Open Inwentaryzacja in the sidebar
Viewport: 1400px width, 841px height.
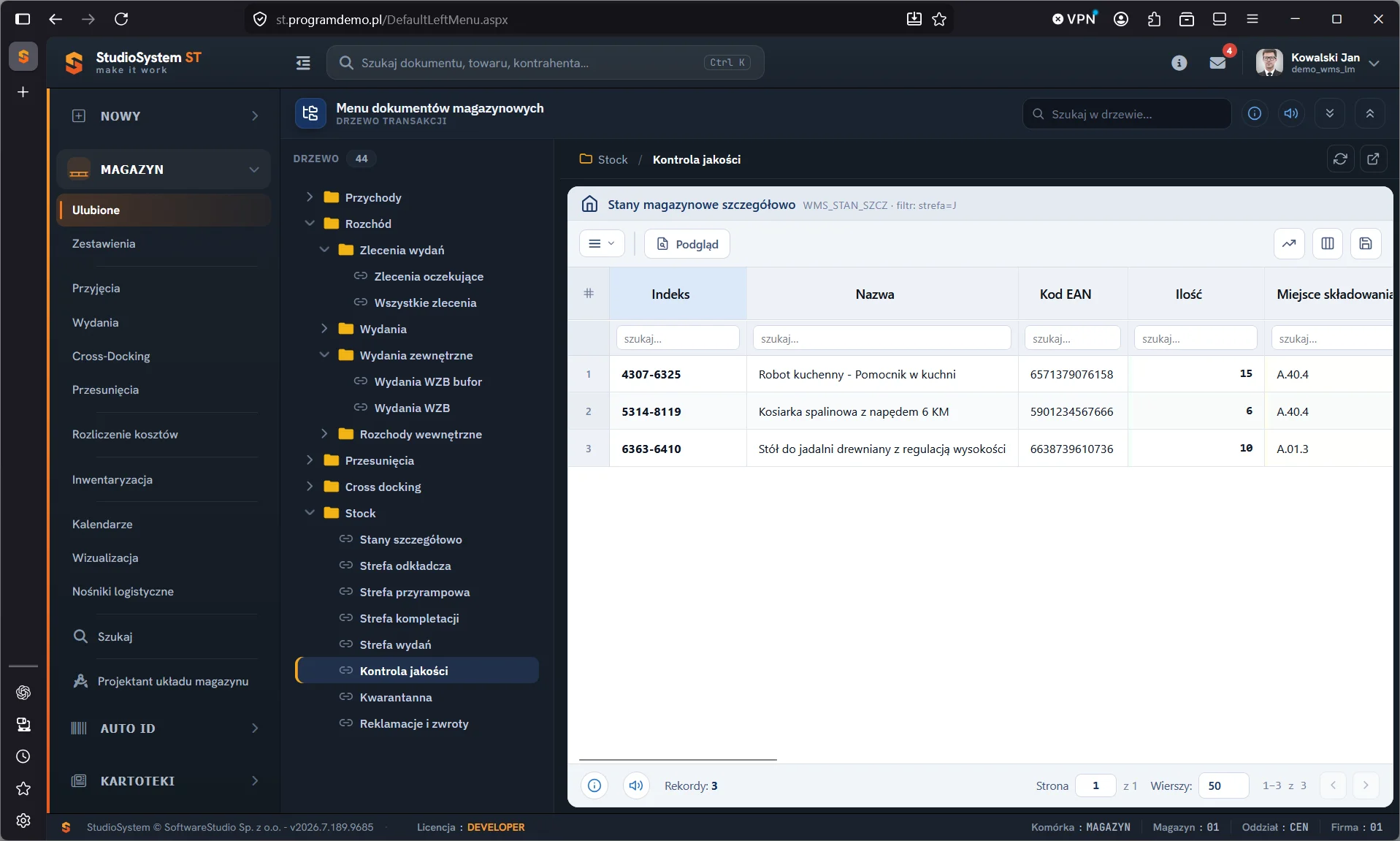pos(112,479)
